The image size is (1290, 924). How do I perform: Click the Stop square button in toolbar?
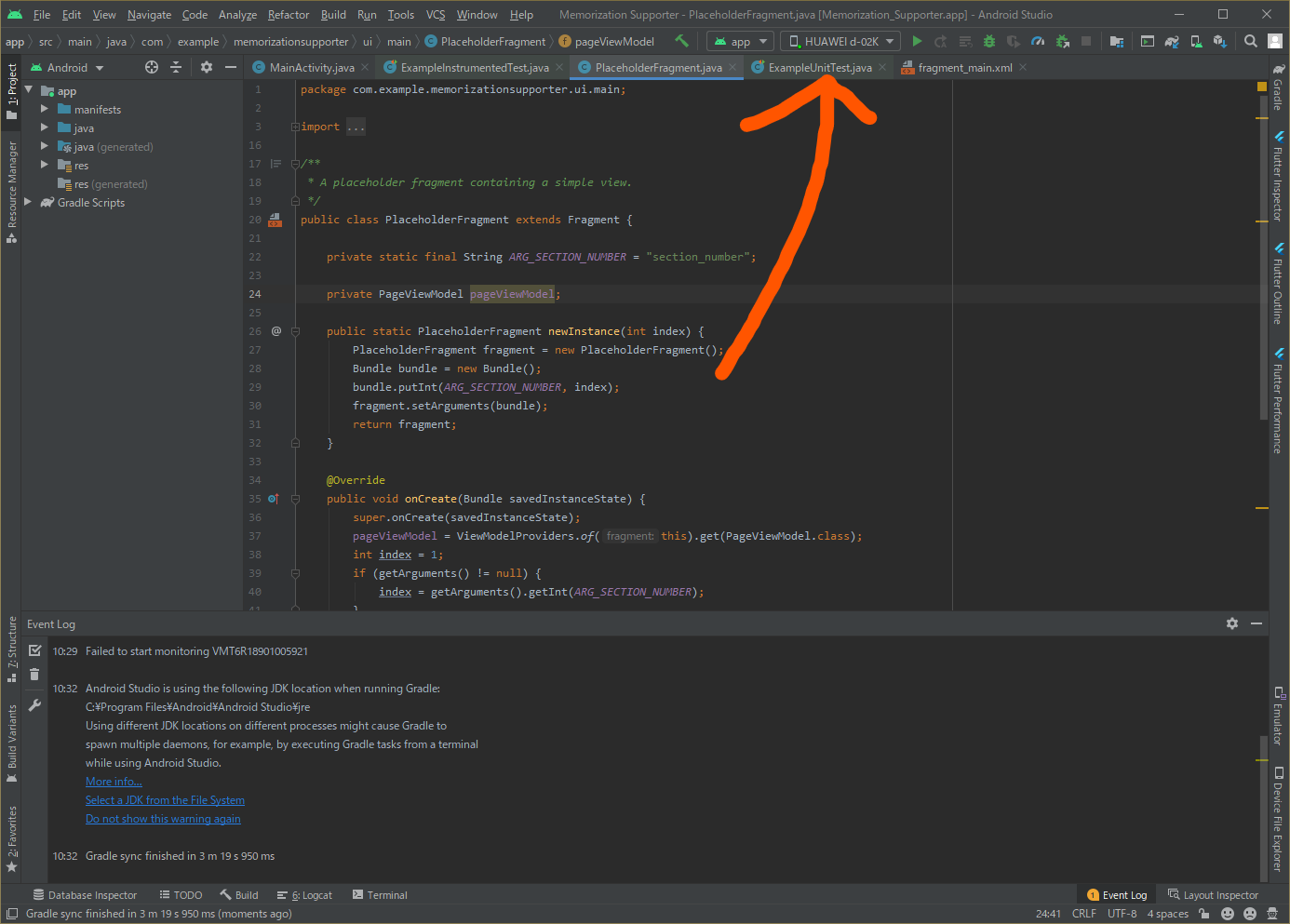coord(1086,41)
